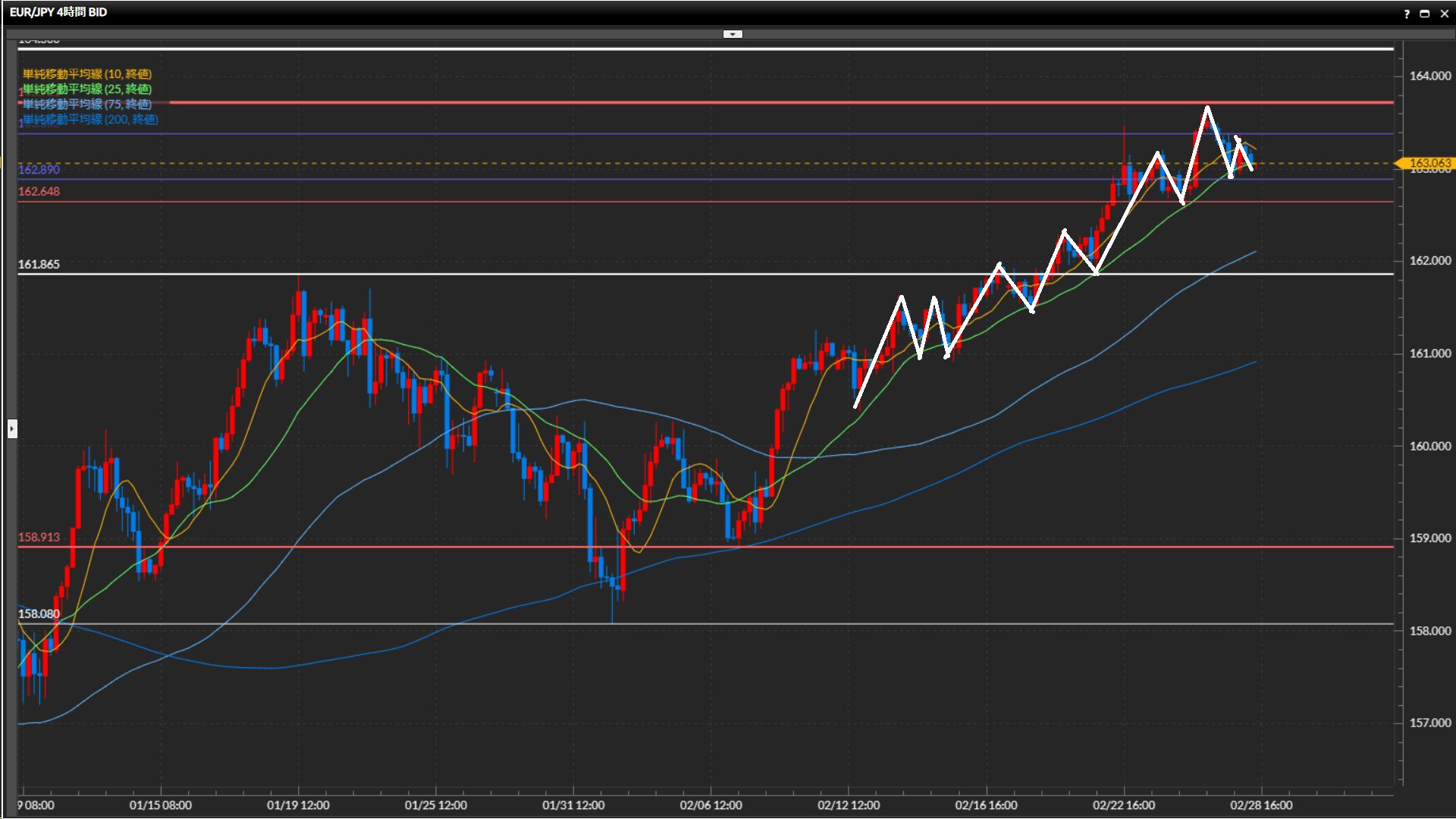Select the 10-period moving average label
Viewport: 1456px width, 819px height.
[87, 74]
